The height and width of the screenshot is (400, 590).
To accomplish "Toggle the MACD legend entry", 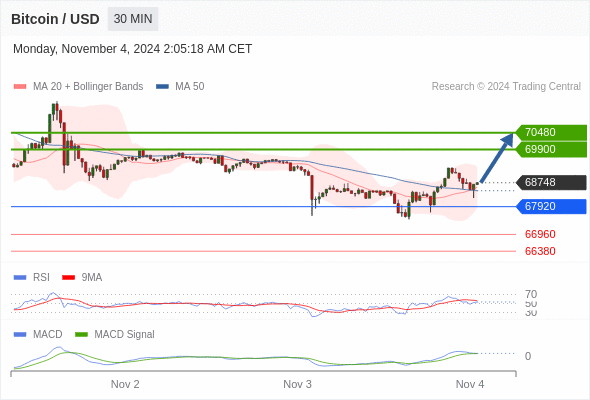I will coord(38,334).
